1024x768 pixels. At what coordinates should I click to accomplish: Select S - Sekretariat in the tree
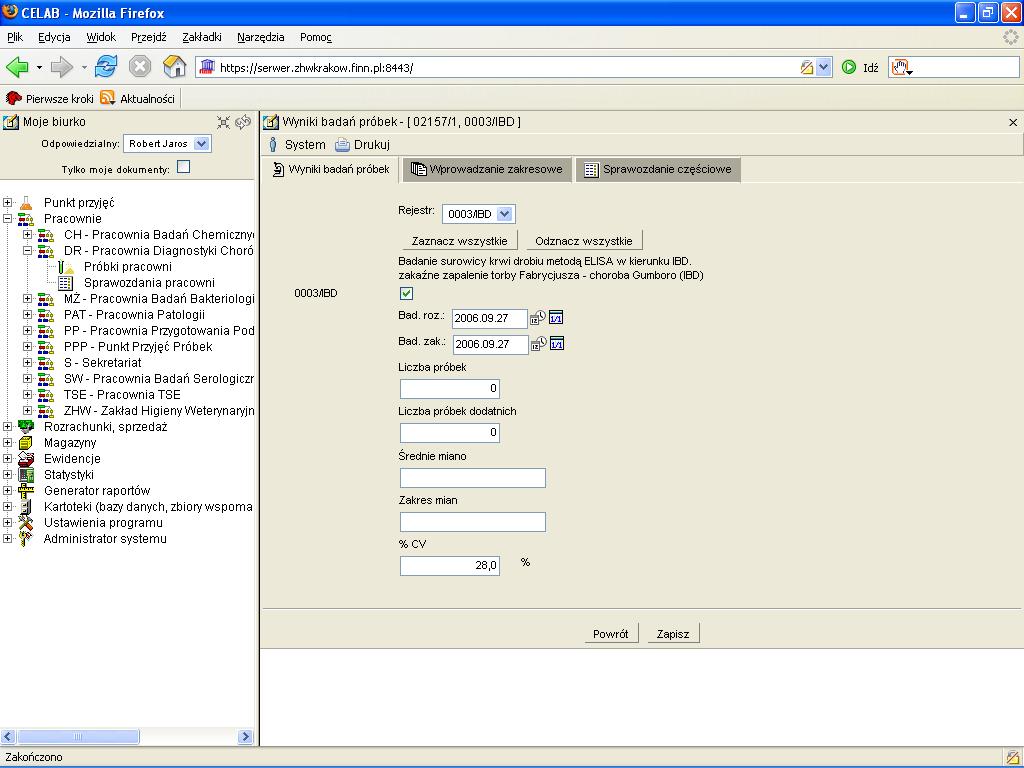click(103, 363)
